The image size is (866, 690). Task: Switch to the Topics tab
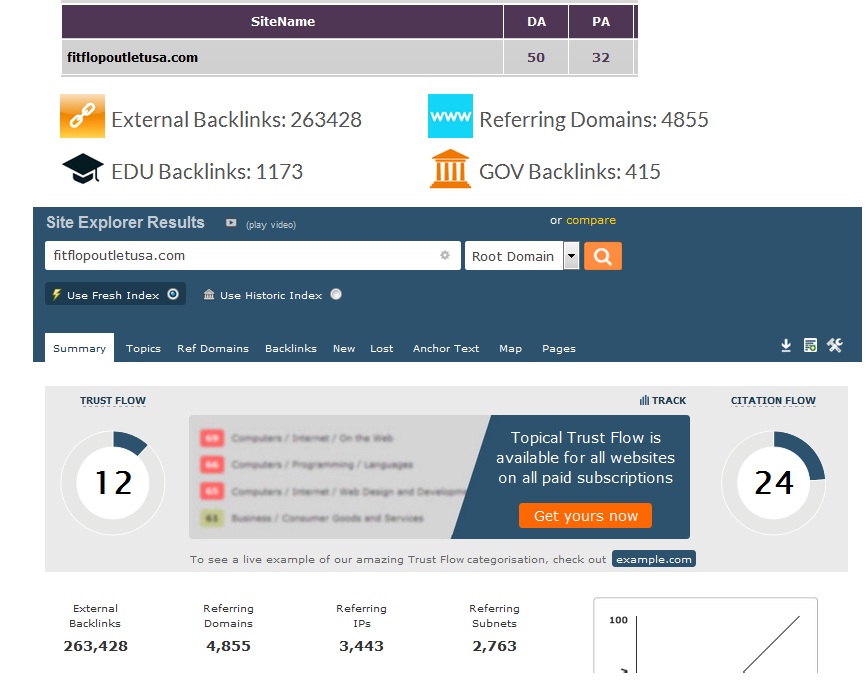143,349
